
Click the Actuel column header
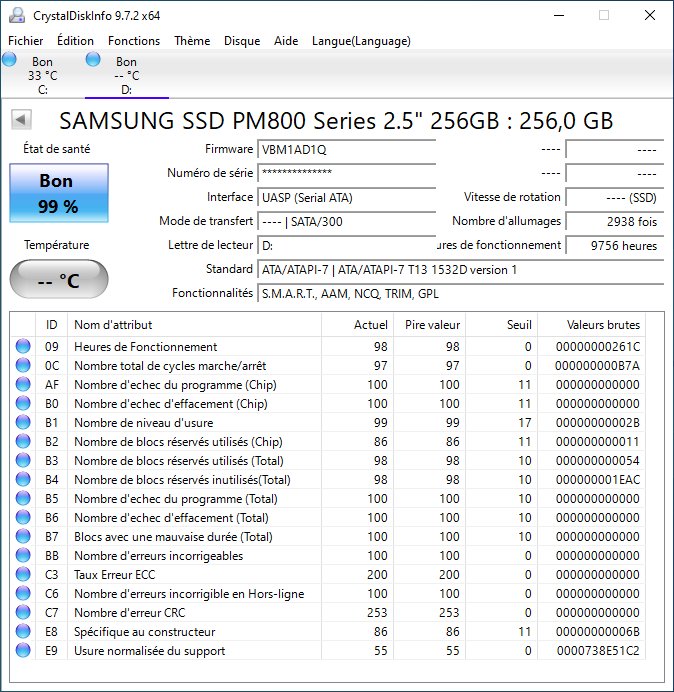tap(358, 325)
